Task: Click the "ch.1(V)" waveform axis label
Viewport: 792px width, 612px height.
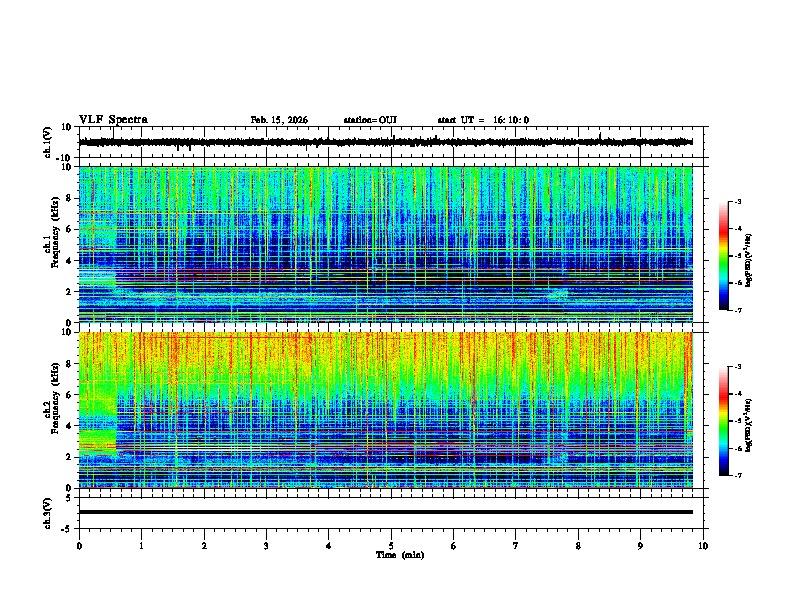Action: (48, 142)
